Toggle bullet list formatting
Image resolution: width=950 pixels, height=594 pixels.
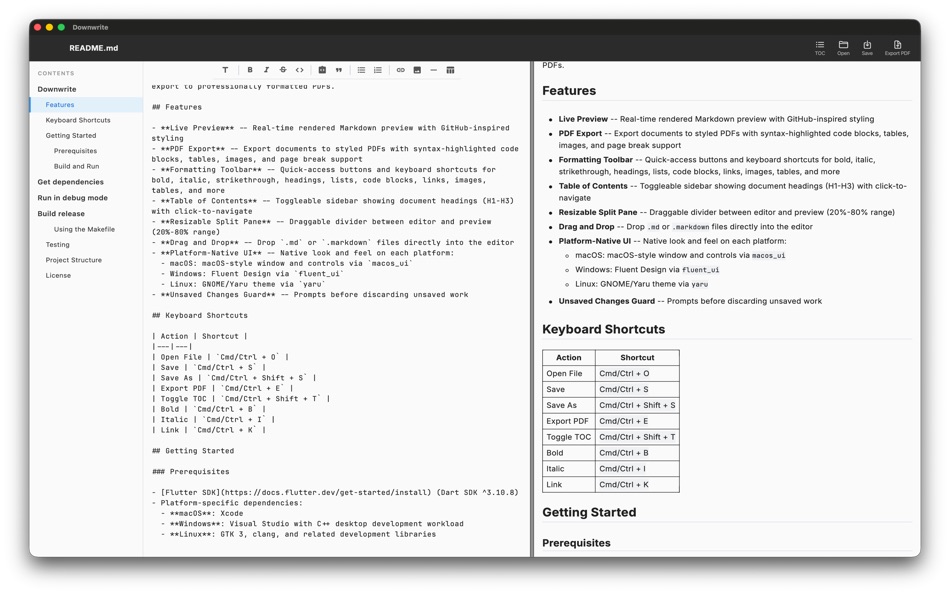(363, 70)
